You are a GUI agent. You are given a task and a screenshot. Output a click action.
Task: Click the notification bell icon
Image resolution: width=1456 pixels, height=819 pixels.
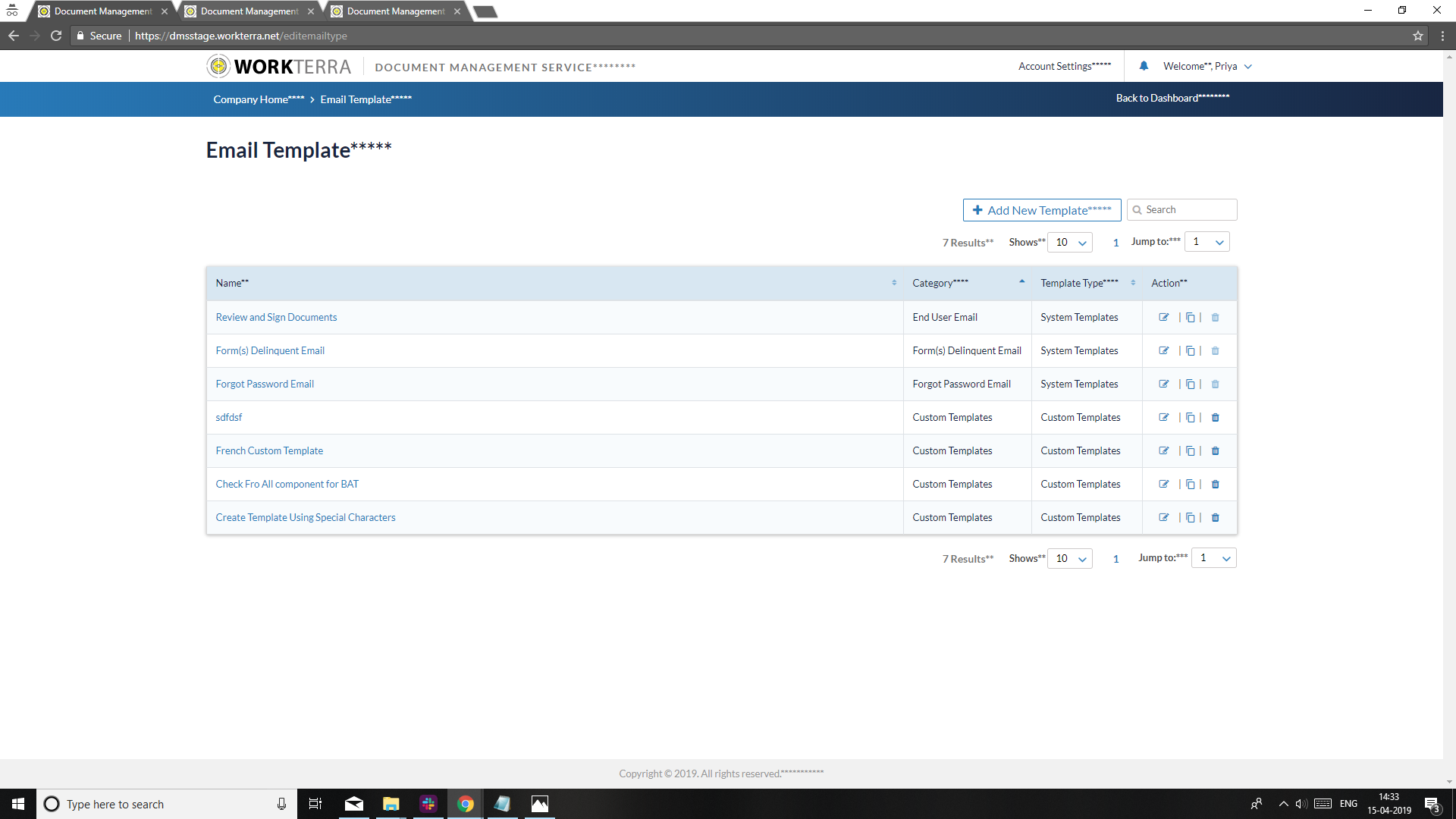click(x=1144, y=66)
